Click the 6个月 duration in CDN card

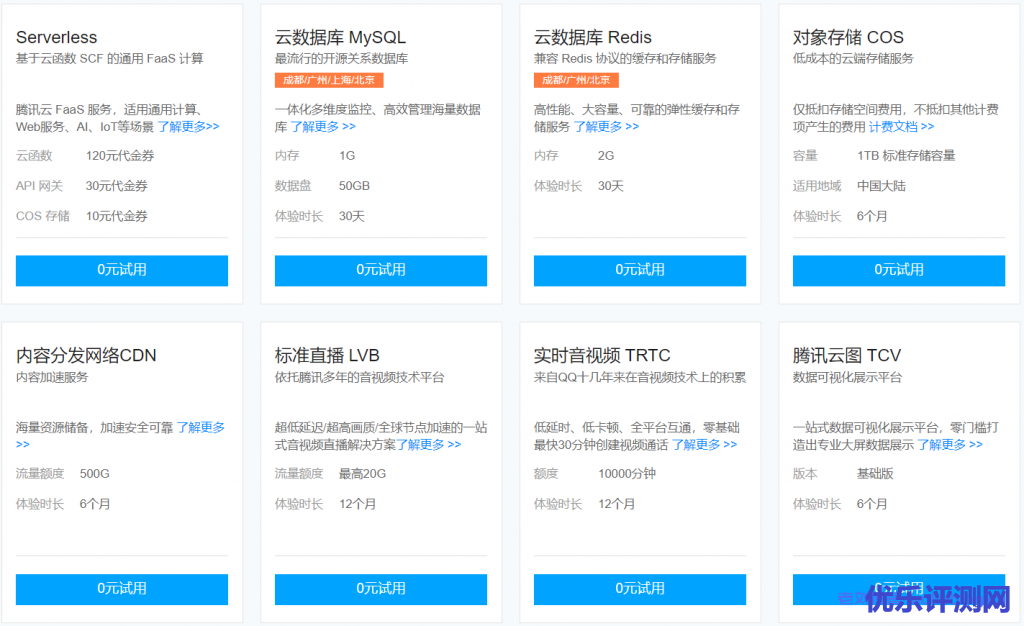[95, 503]
